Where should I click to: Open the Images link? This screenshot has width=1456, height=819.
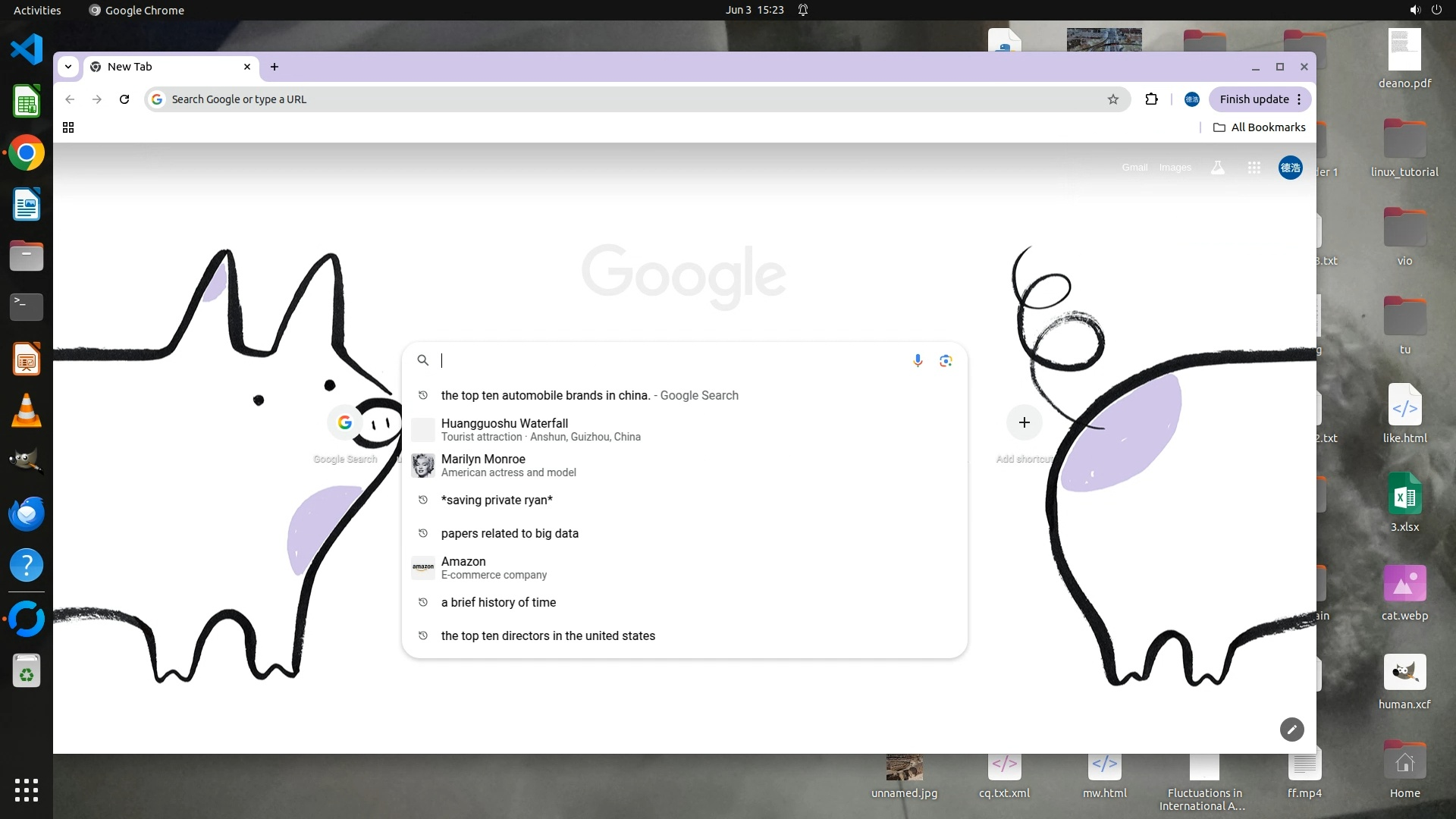(x=1175, y=168)
